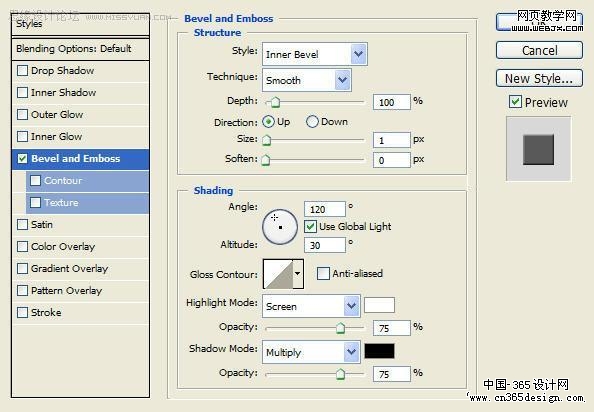This screenshot has height=412, width=594.
Task: Click the Highlight Opacity slider handle
Action: tap(341, 328)
